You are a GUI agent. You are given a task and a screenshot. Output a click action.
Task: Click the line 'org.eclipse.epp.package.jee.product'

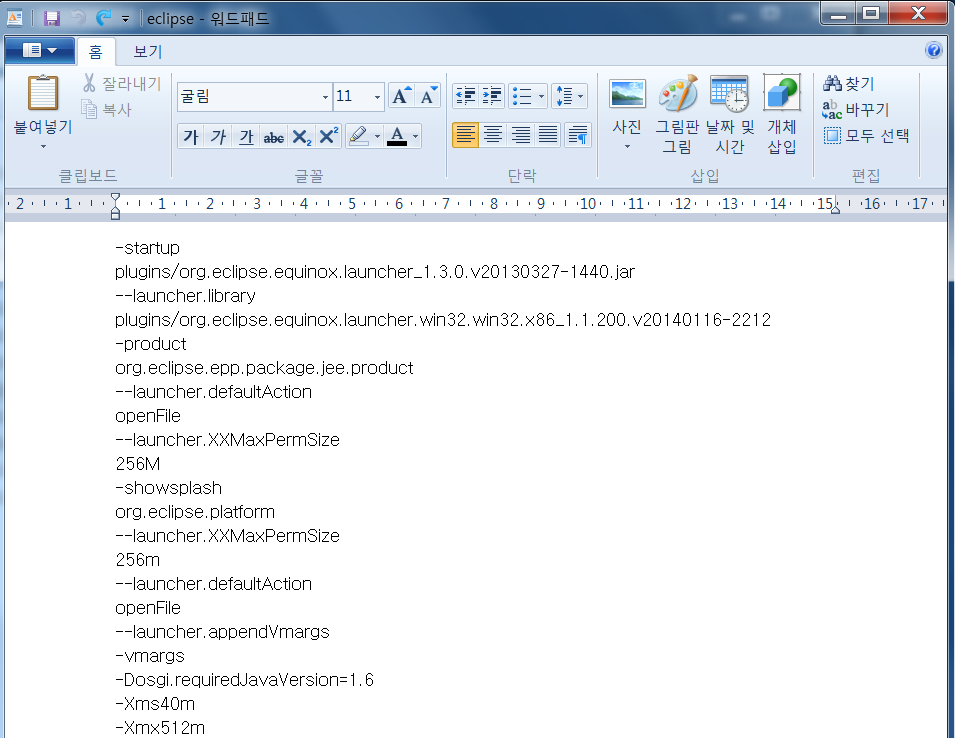pos(264,368)
